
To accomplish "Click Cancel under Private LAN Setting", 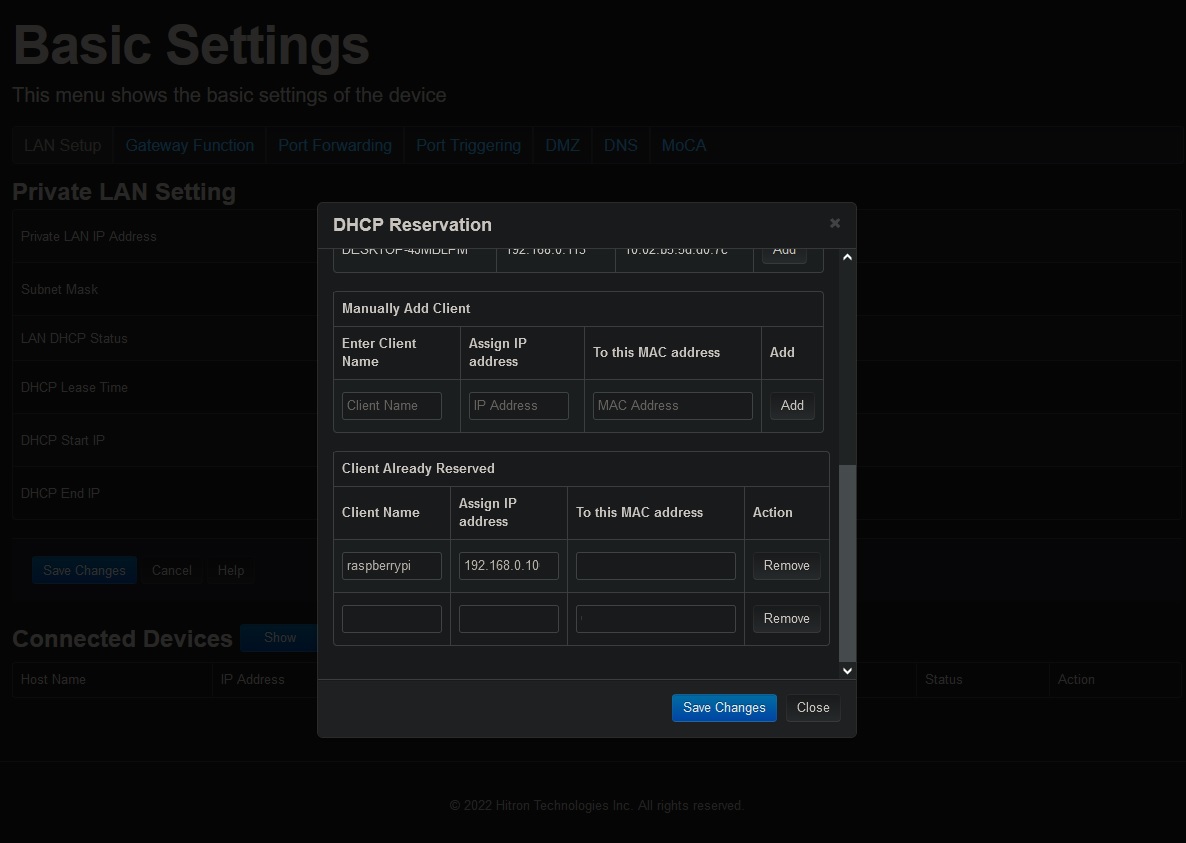I will (x=171, y=570).
